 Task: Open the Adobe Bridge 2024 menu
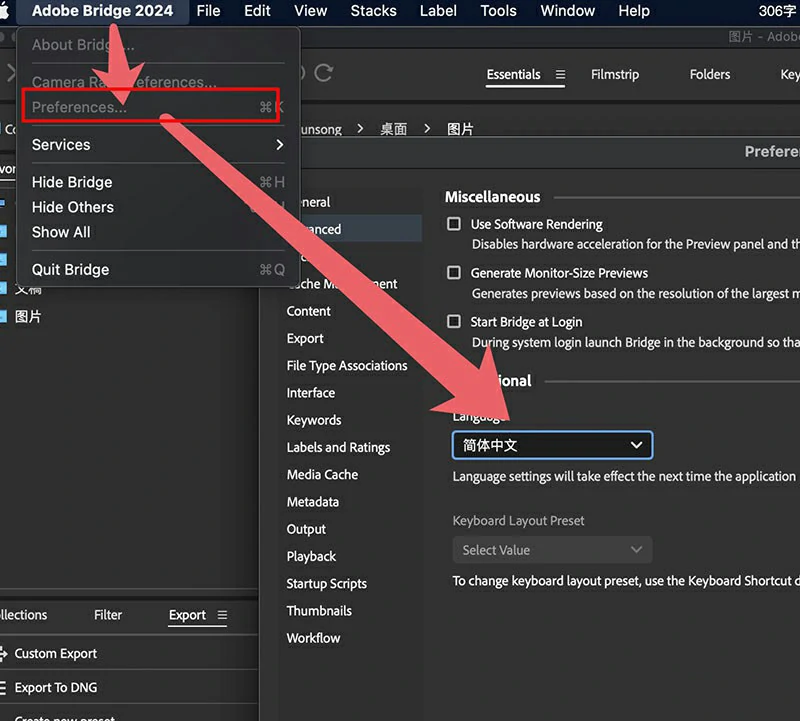pos(103,11)
